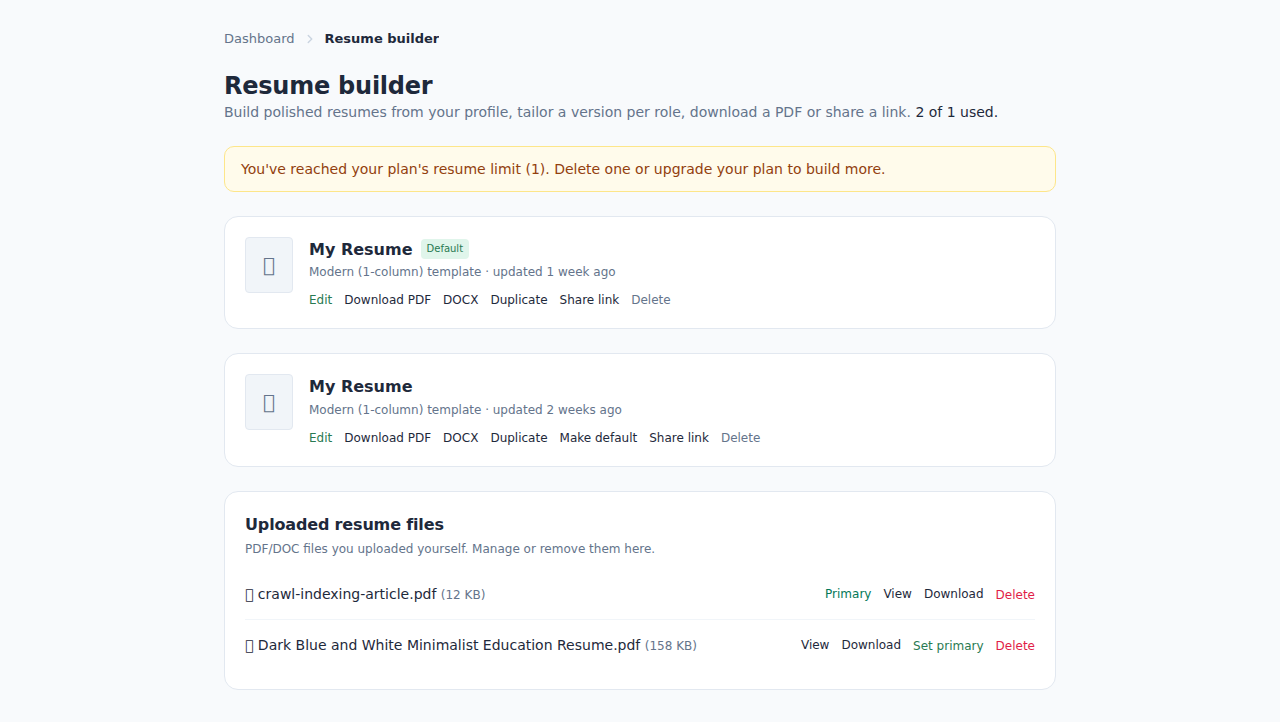Click the resume limit warning banner
1280x722 pixels.
click(640, 169)
